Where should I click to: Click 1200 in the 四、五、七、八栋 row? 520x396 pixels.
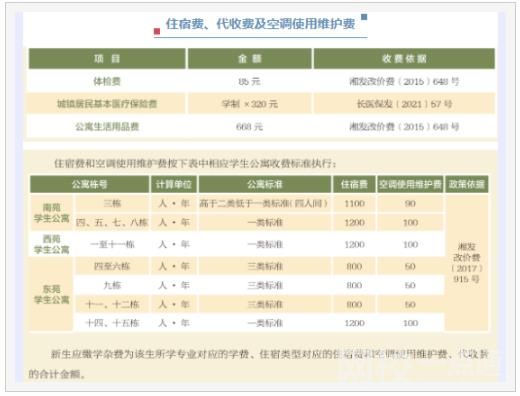354,222
